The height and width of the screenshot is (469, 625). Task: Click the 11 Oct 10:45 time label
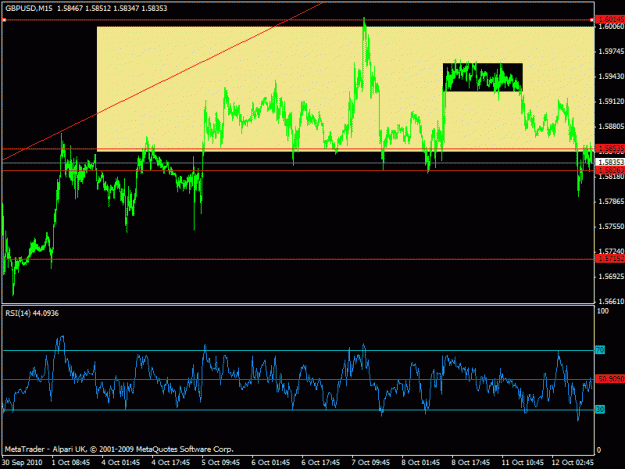tap(522, 462)
